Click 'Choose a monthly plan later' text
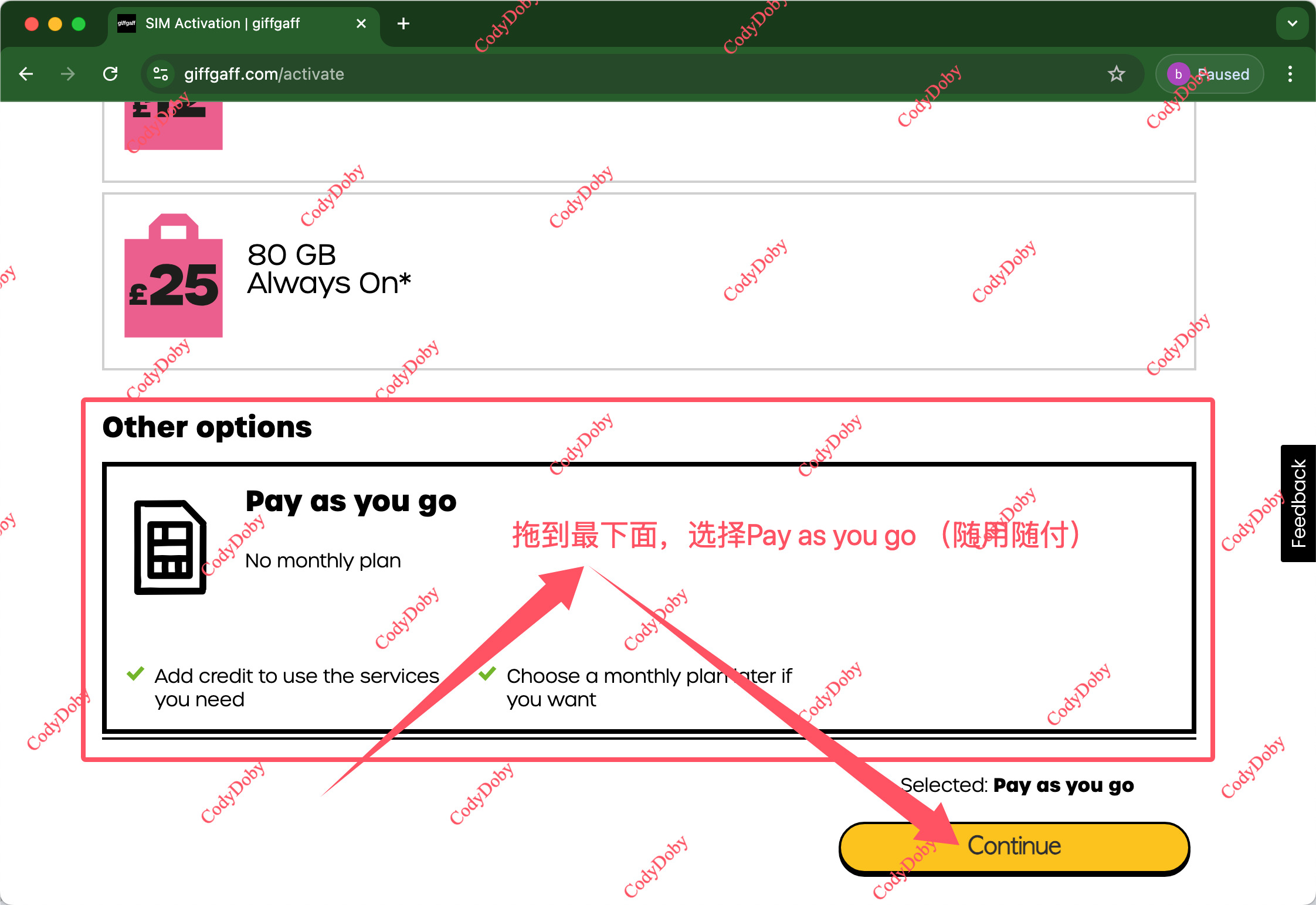This screenshot has height=905, width=1316. 649,688
